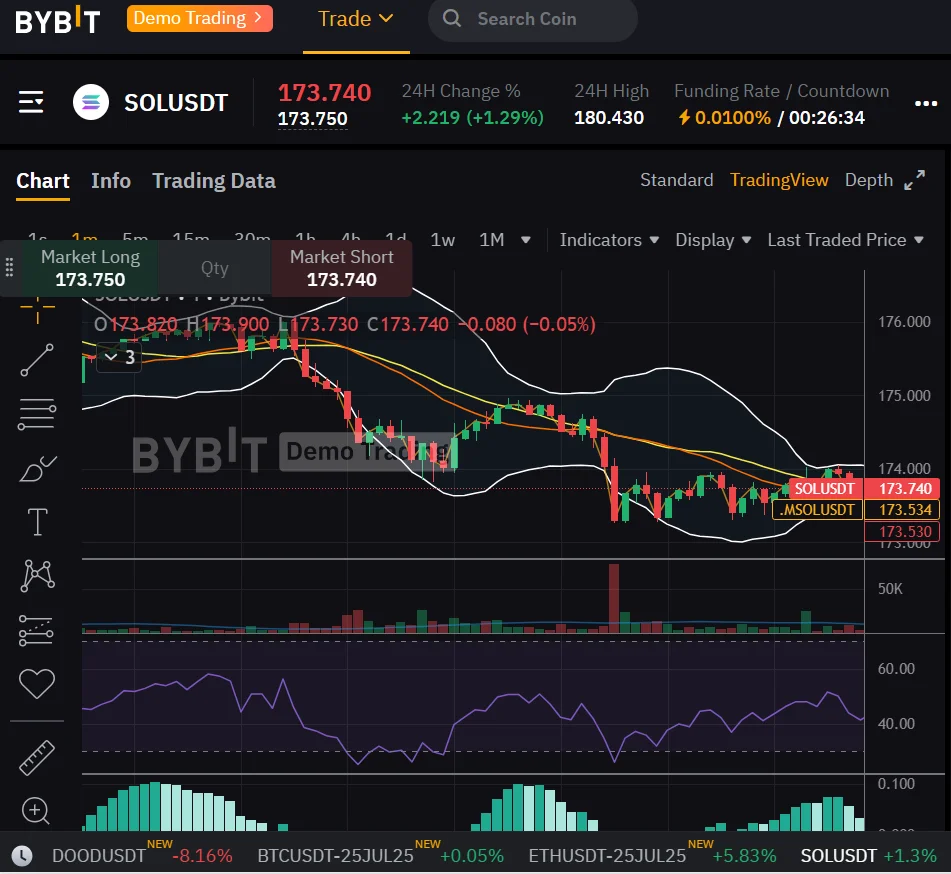Click the Search Coin field
Viewport: 951px width, 874px height.
pos(533,19)
